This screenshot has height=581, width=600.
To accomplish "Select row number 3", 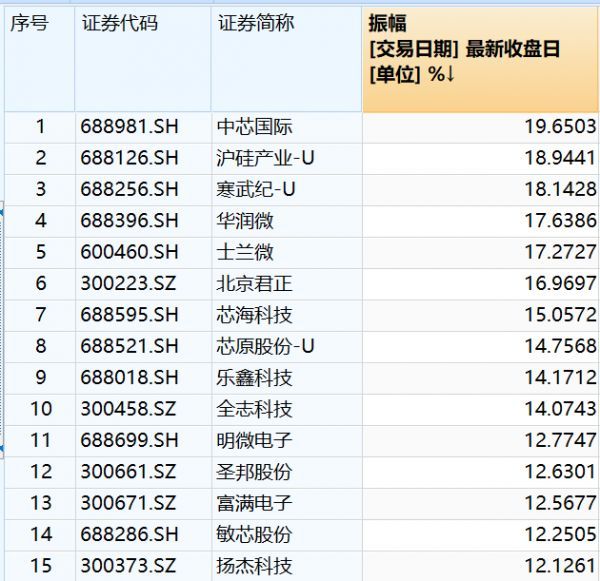I will [41, 189].
